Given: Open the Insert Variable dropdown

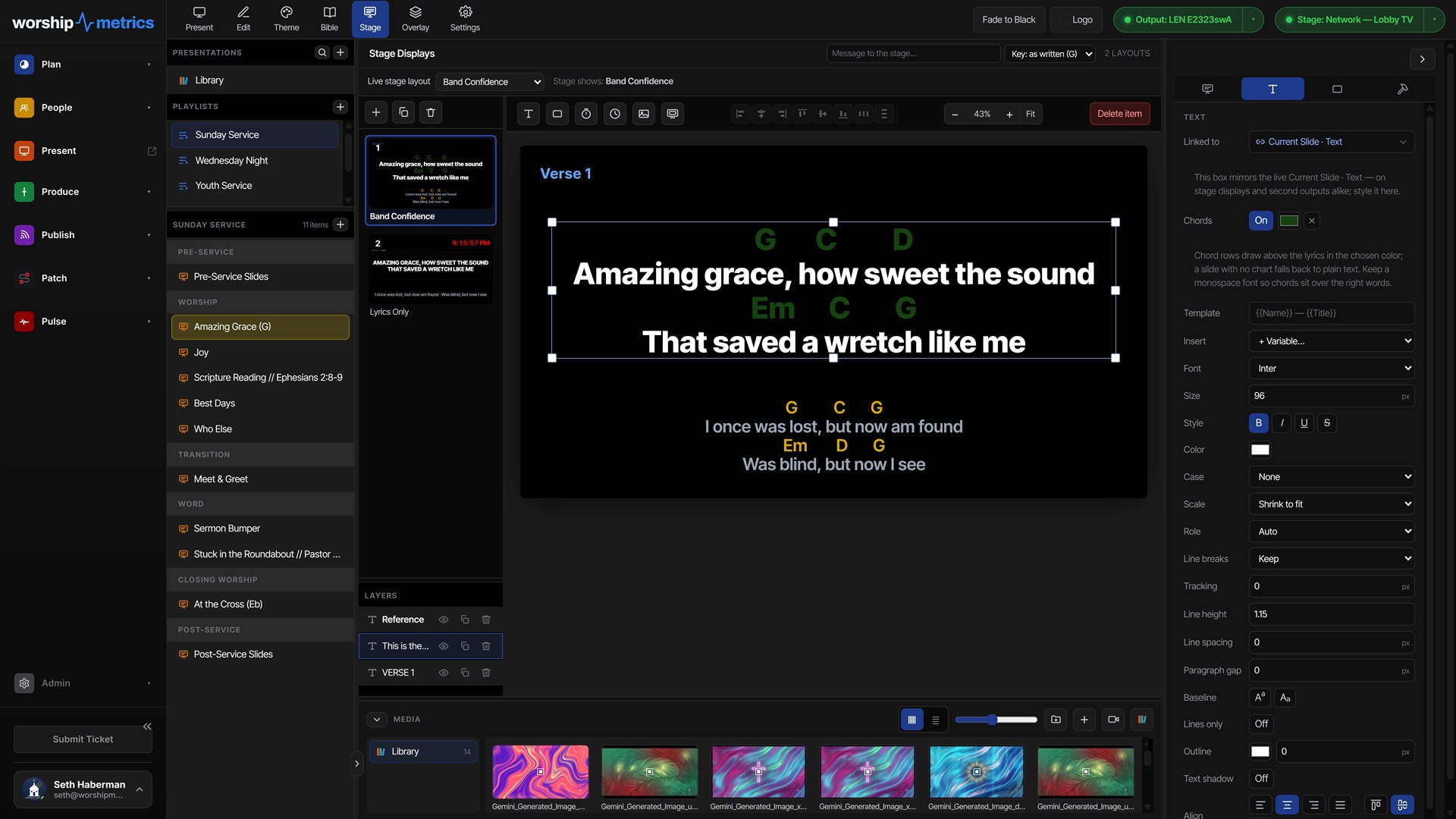Looking at the screenshot, I should coord(1332,341).
